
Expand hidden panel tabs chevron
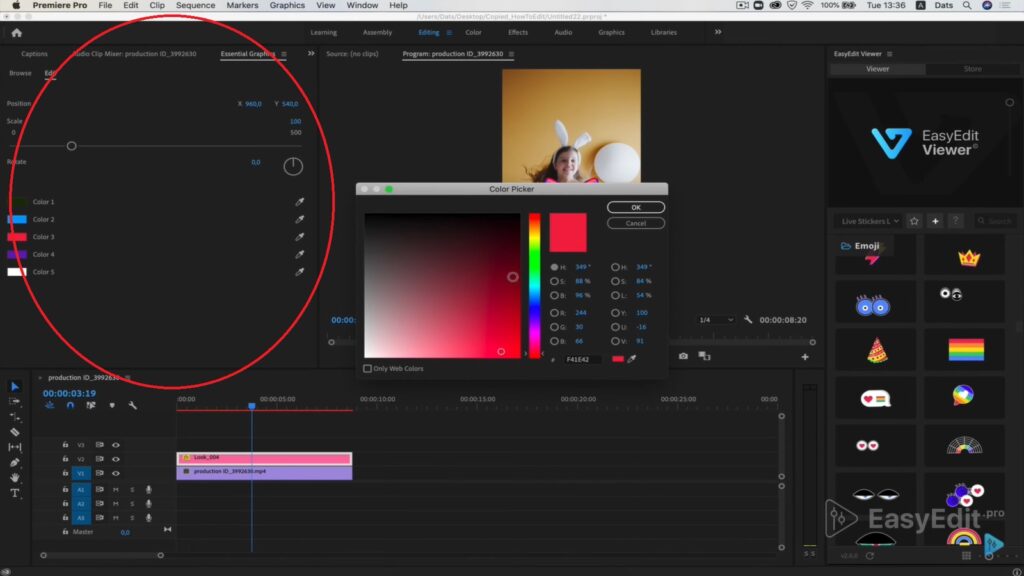[x=311, y=54]
